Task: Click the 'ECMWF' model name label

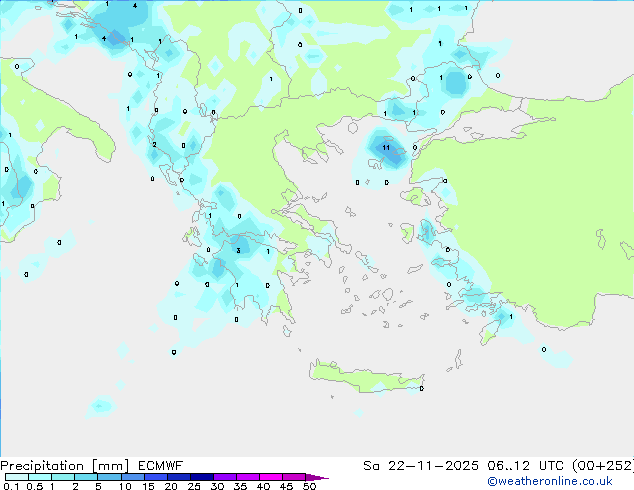Action: point(161,466)
